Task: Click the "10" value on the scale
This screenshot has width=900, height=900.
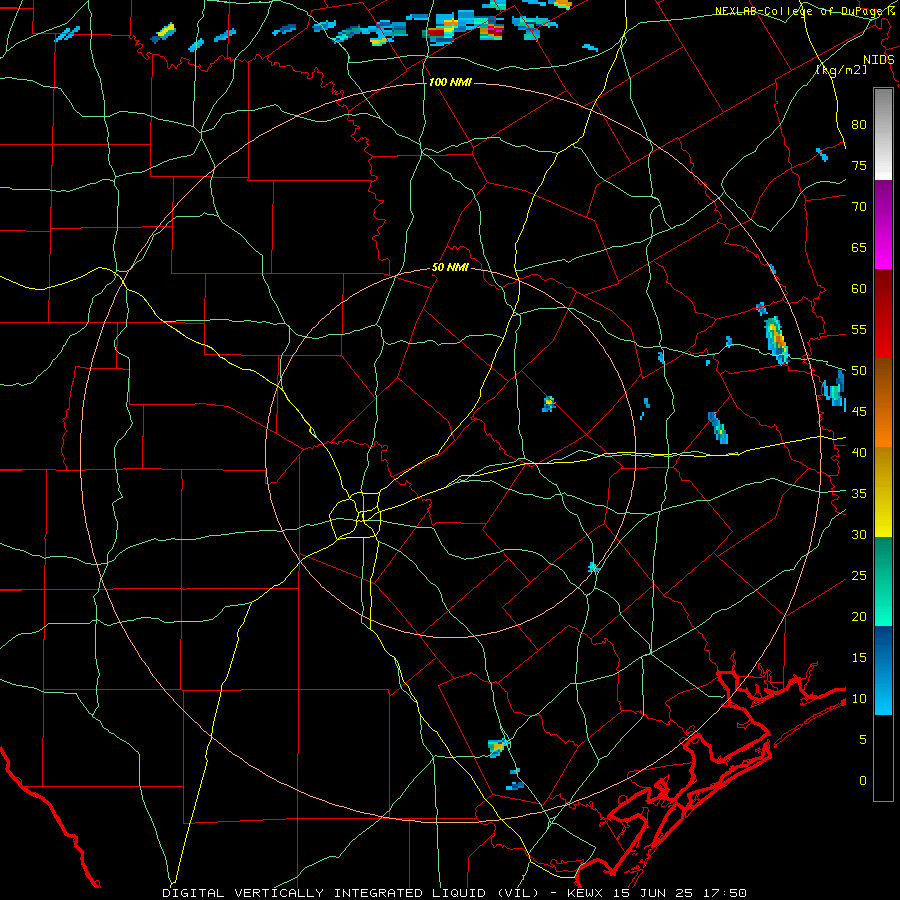Action: 859,699
